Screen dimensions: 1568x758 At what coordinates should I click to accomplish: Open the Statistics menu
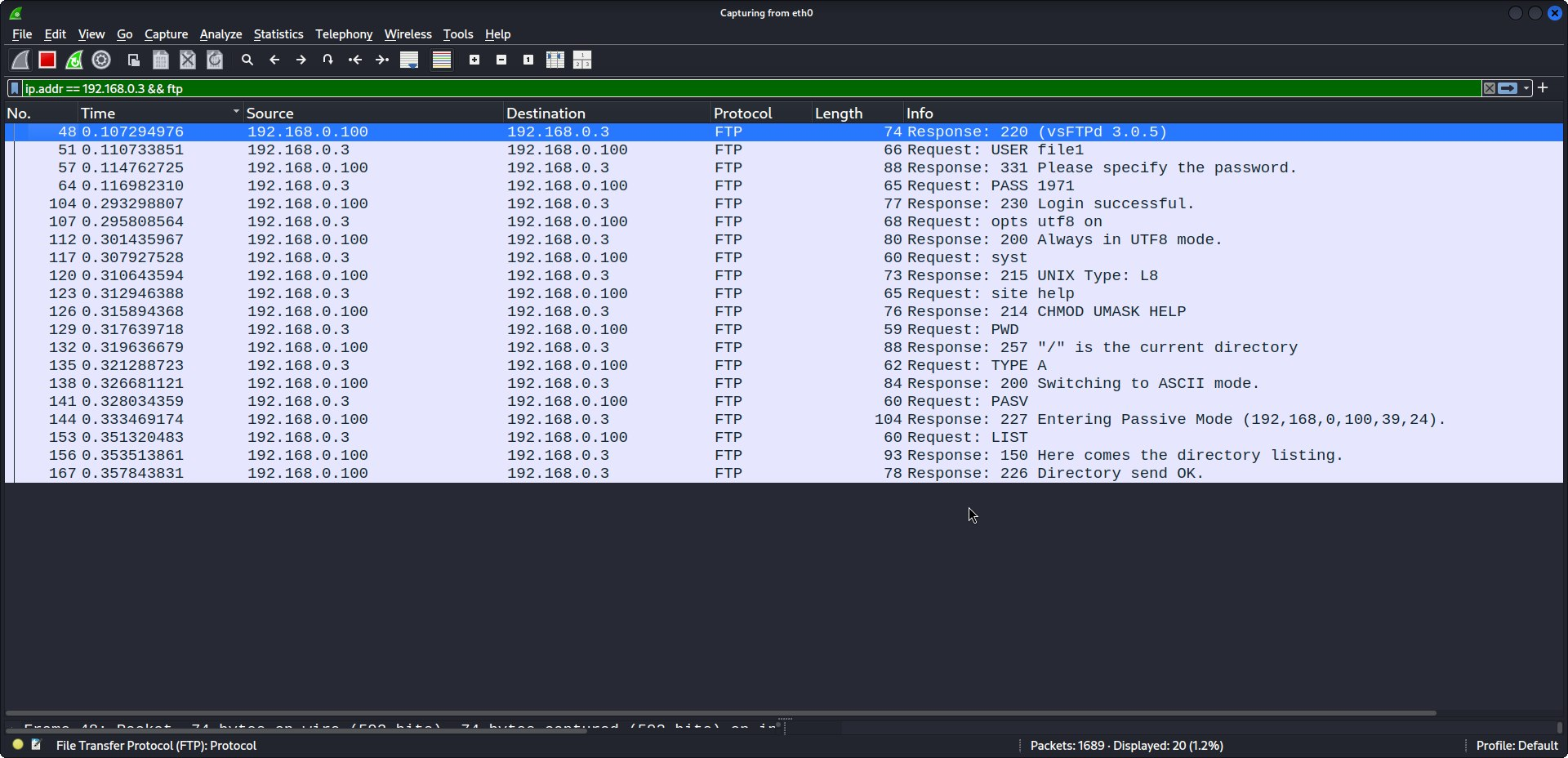pos(278,34)
